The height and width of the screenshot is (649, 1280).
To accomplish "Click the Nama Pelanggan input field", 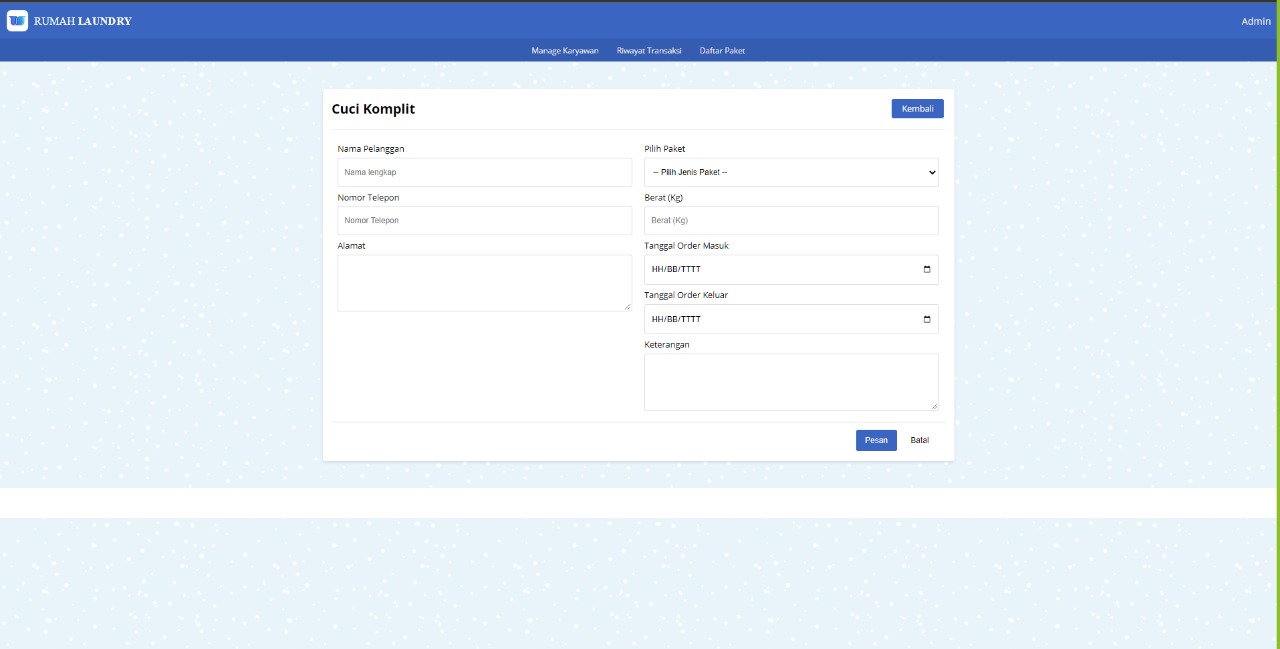I will coord(484,171).
